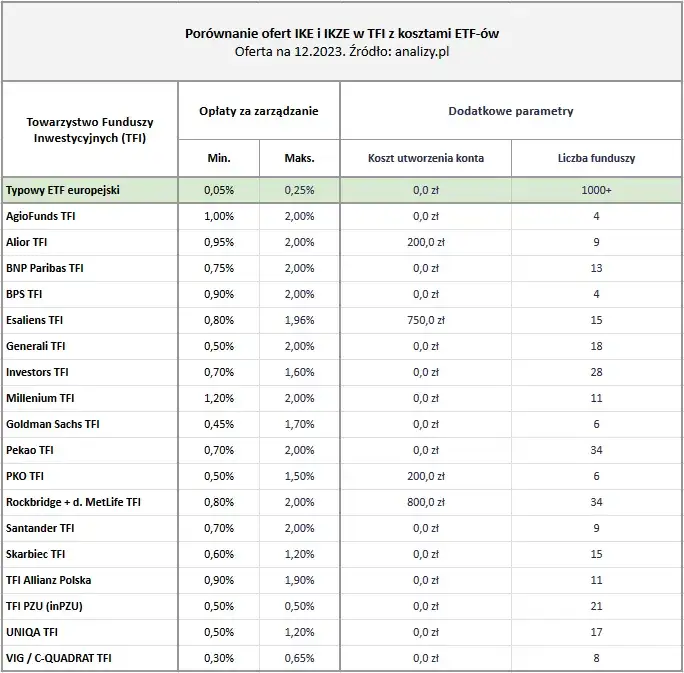Viewport: 684px width, 673px height.
Task: Select 'PKO TFI' maximum fee 1,50%
Action: [300, 476]
